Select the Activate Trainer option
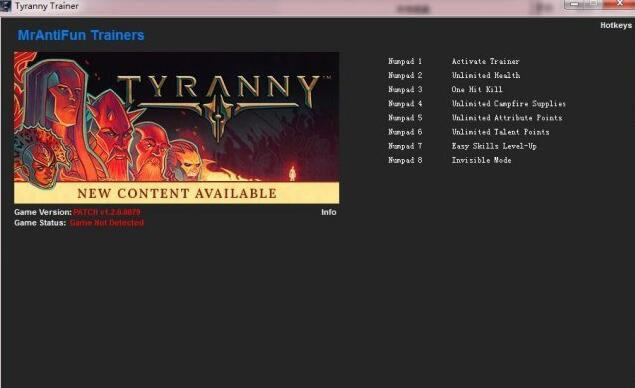635x388 pixels. tap(486, 61)
